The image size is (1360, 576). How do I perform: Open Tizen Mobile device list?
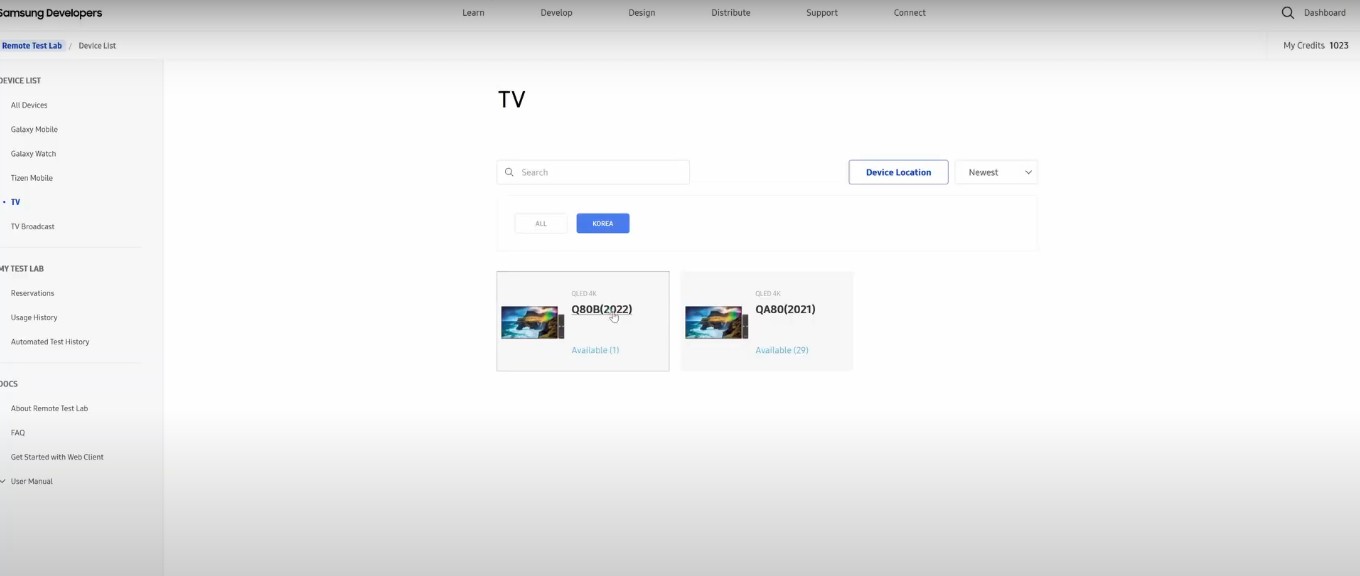click(32, 178)
